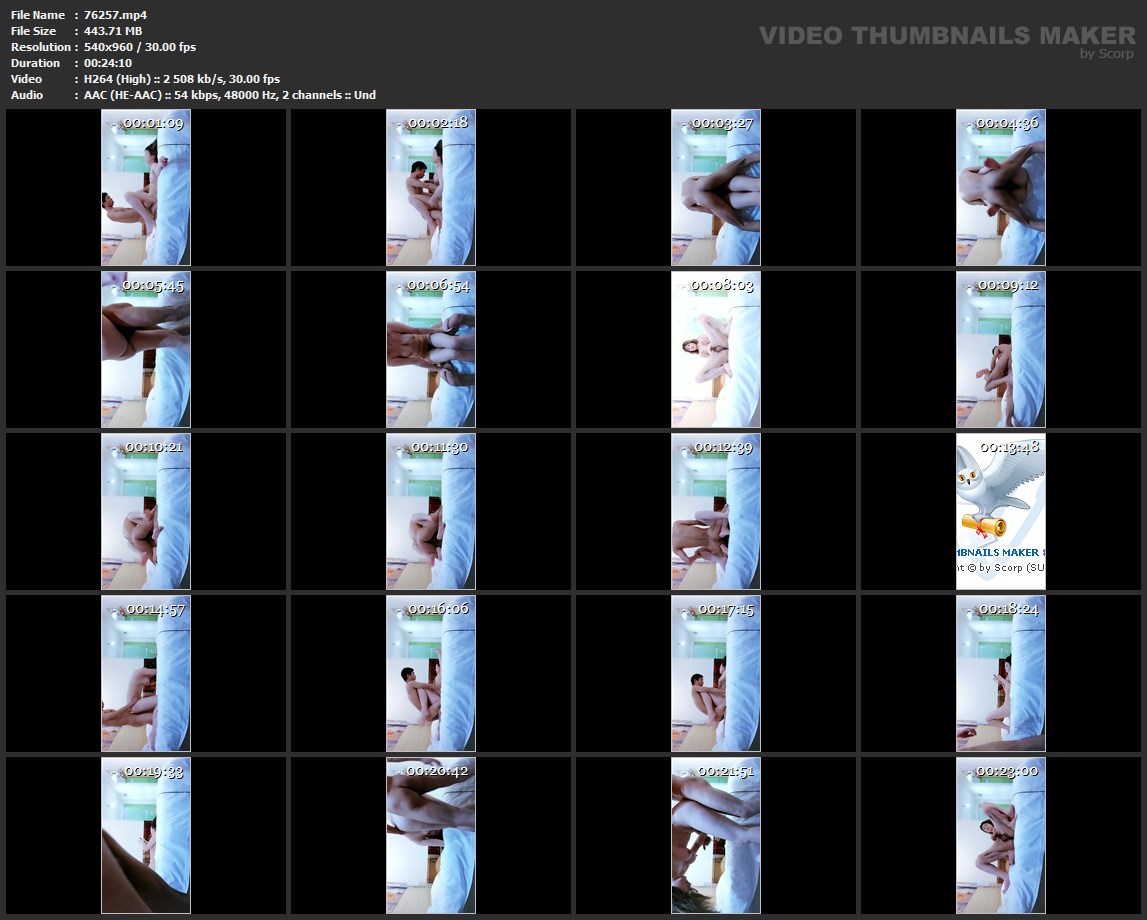
Task: Click the "by Scorp" credit text
Action: tap(1107, 55)
